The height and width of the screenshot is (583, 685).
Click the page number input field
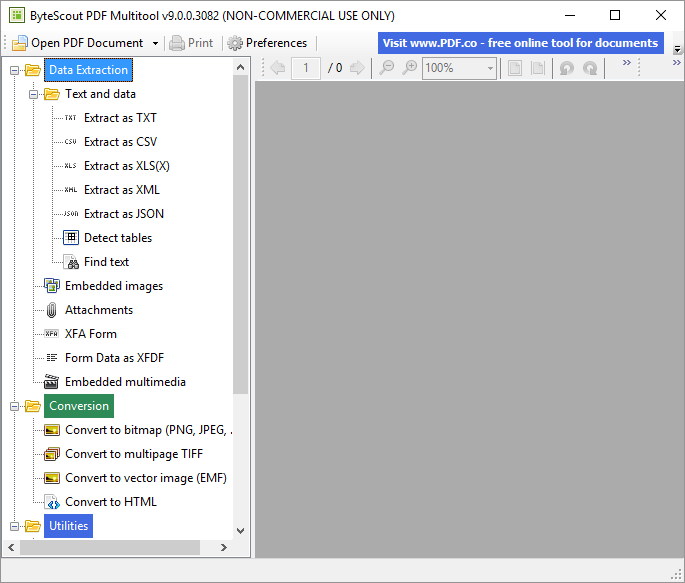click(x=306, y=68)
